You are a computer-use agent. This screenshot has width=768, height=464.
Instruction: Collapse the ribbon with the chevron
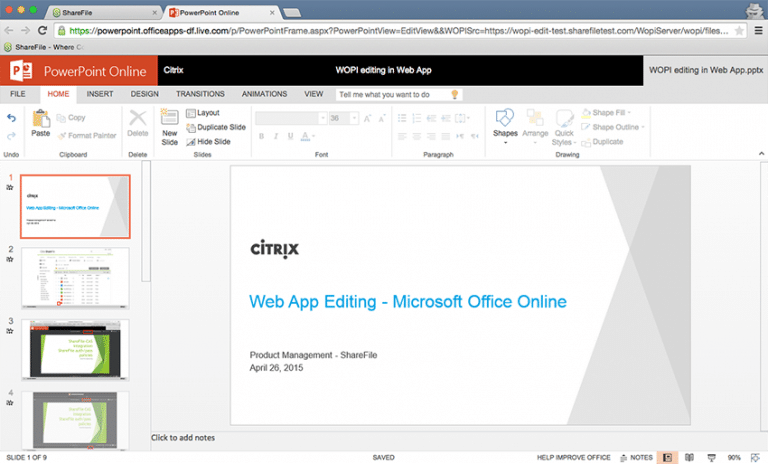(761, 154)
